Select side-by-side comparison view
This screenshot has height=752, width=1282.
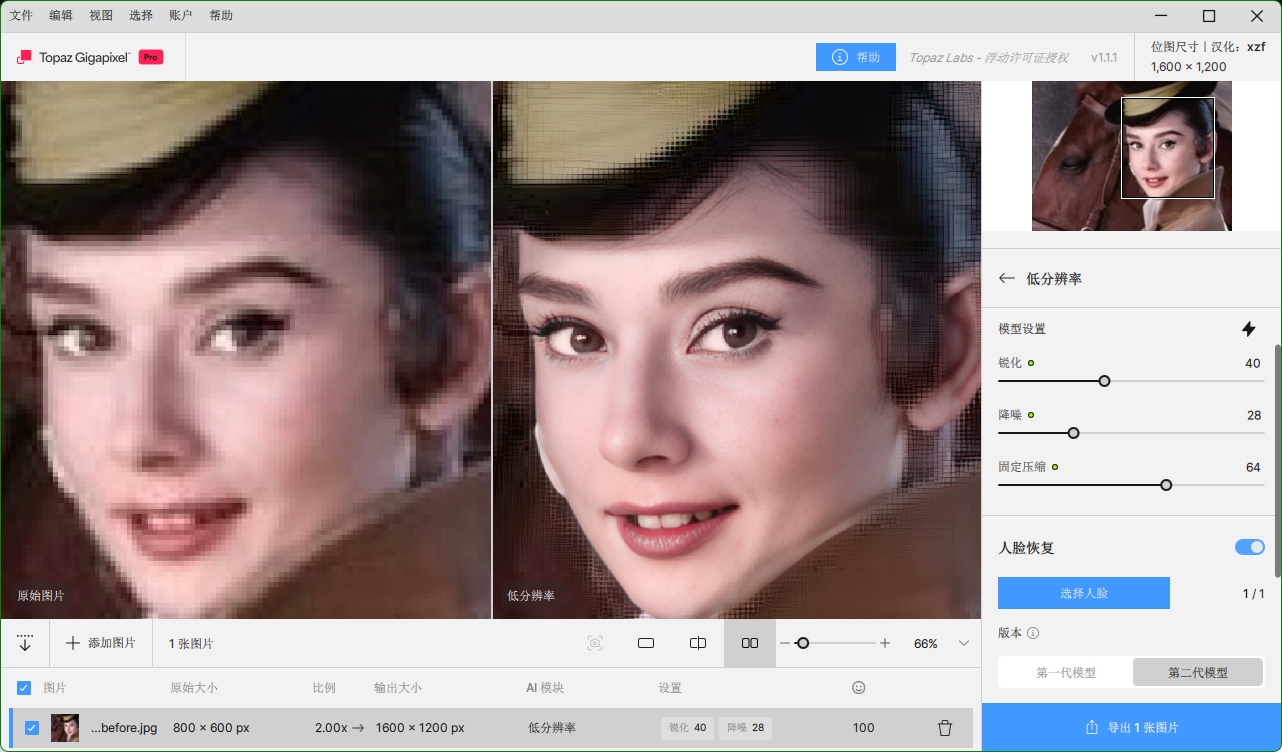750,643
